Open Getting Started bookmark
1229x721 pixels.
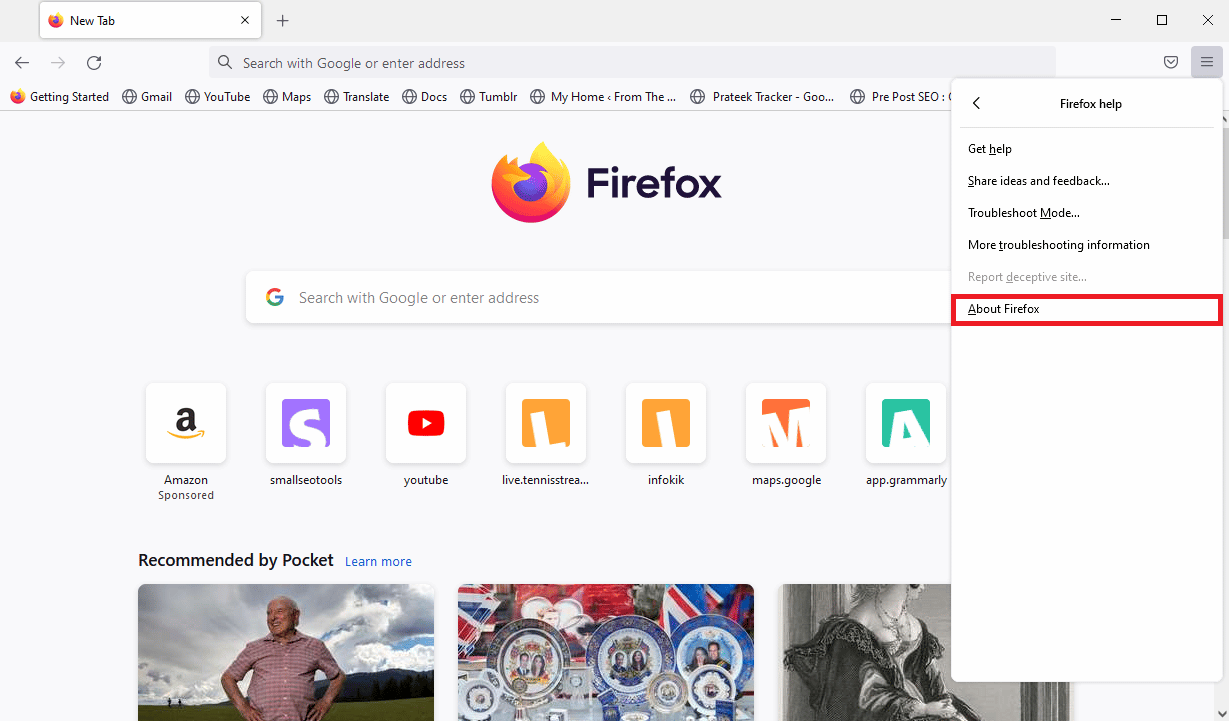[60, 97]
